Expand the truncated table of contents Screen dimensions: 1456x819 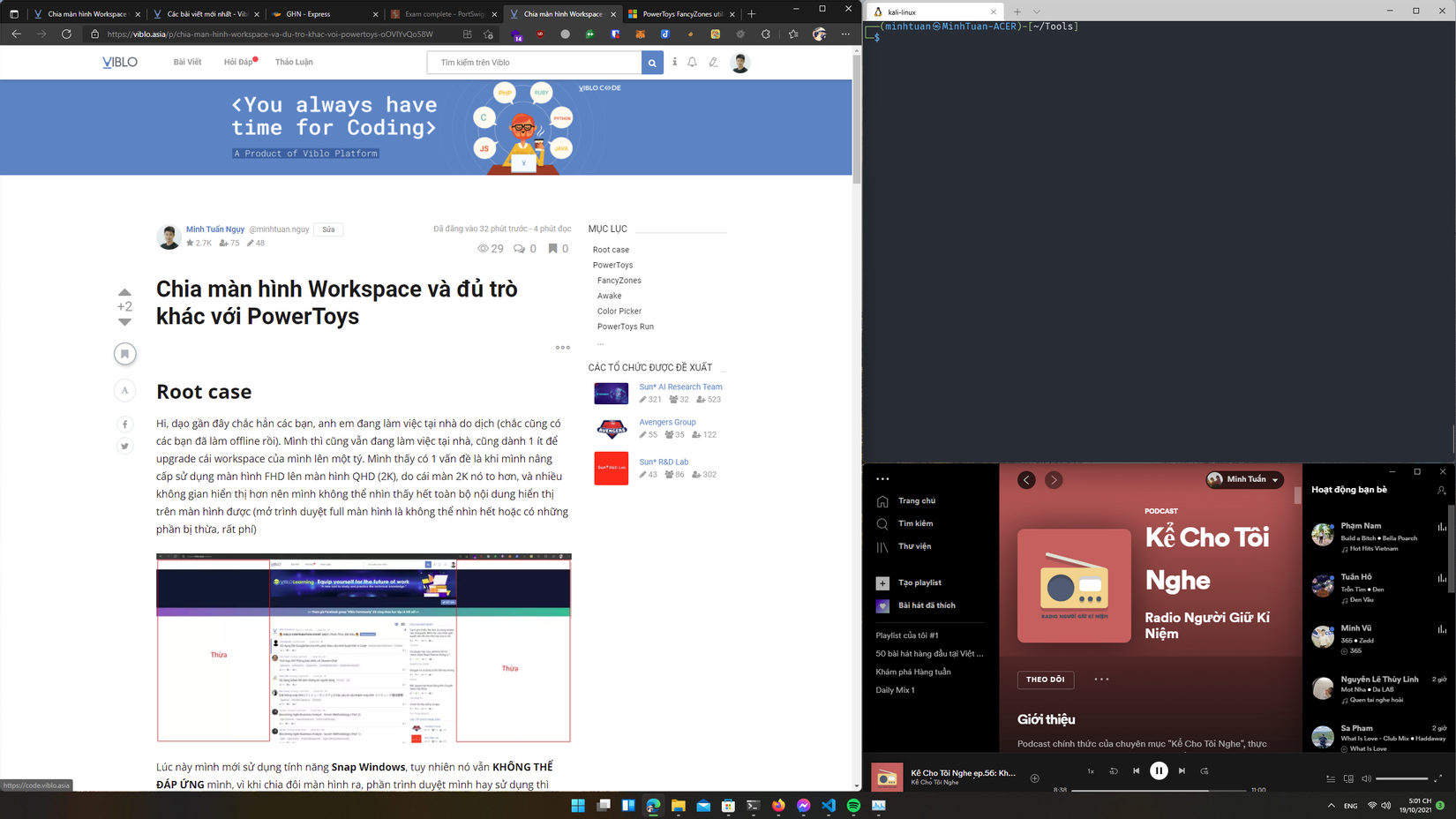[601, 342]
